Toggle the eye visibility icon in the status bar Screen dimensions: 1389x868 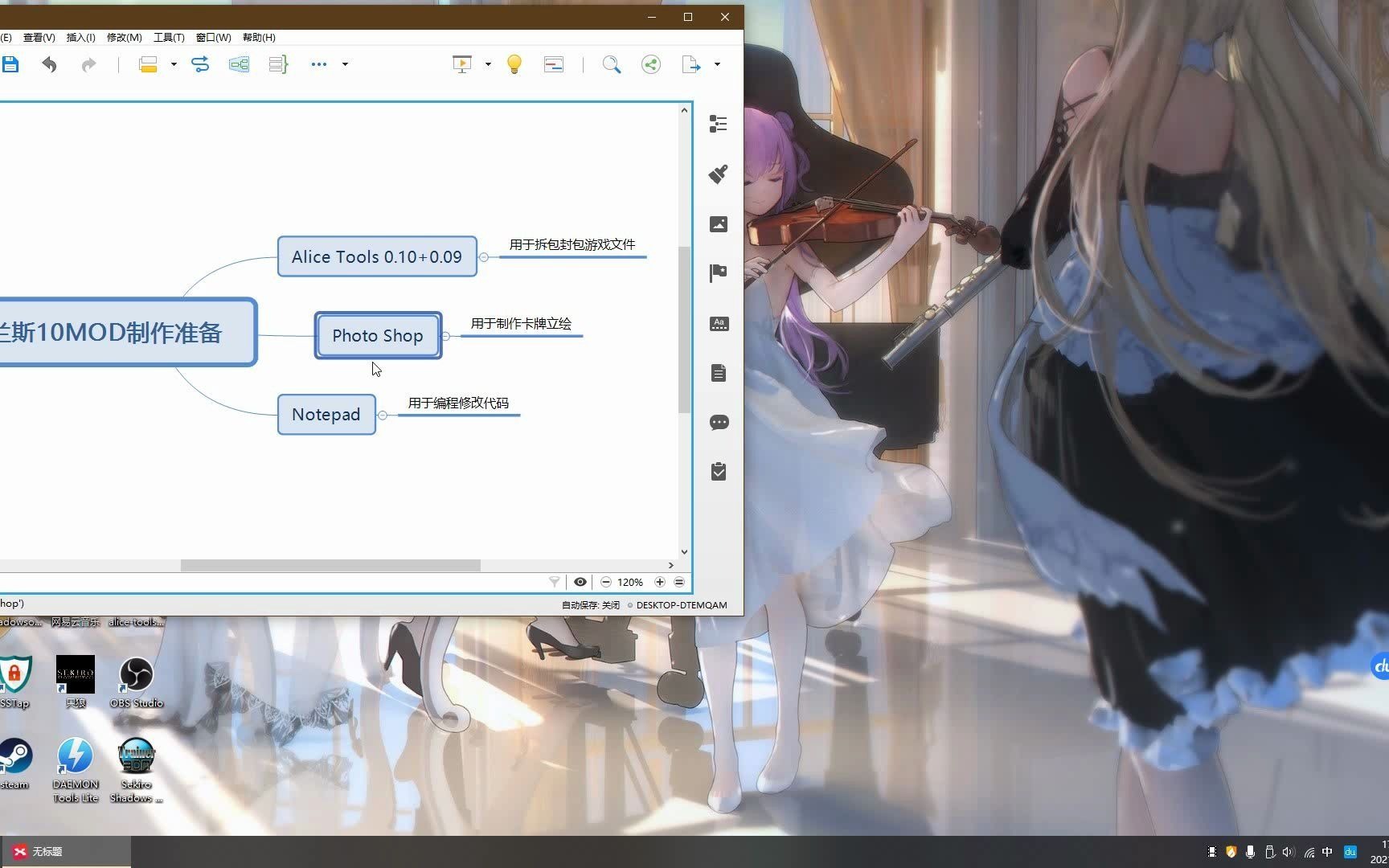click(x=580, y=582)
